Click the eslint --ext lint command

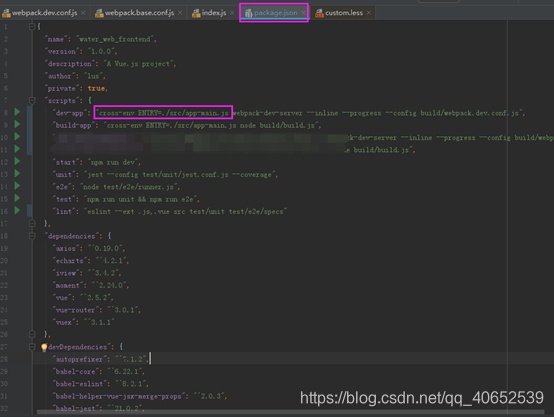[184, 212]
